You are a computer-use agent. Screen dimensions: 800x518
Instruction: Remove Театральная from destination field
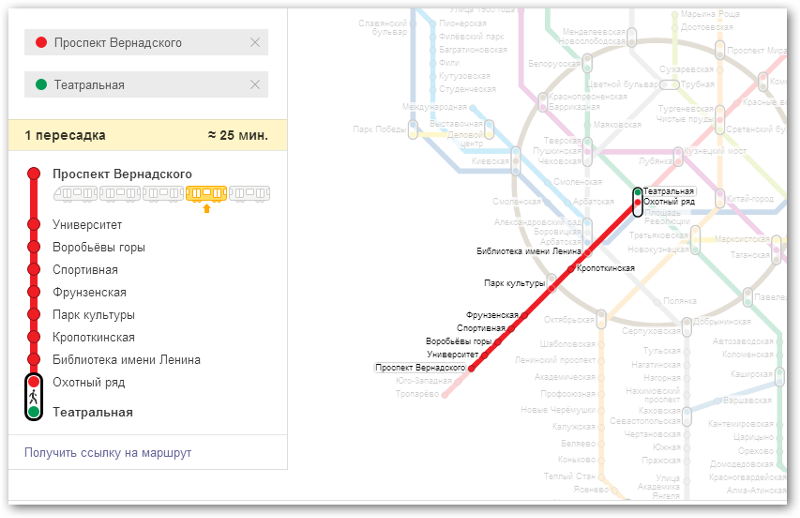[255, 85]
